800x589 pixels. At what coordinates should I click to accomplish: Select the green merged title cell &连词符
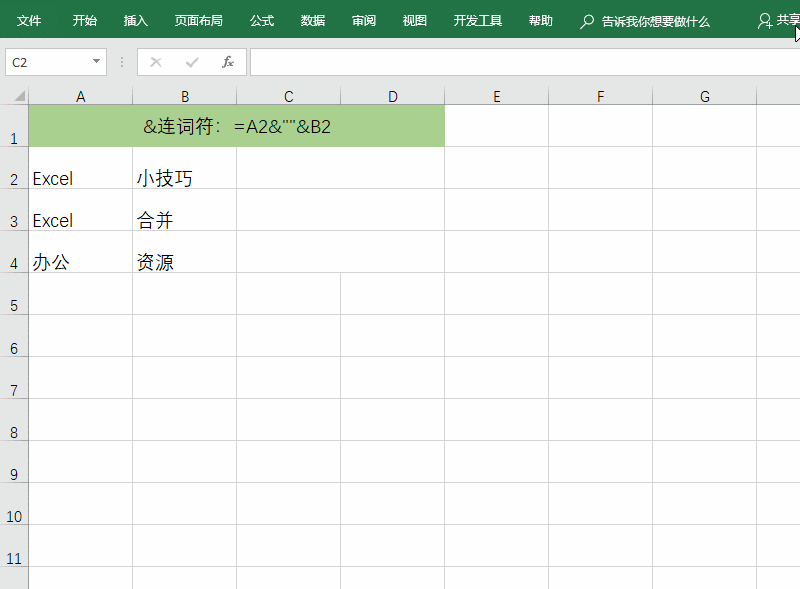pos(237,126)
